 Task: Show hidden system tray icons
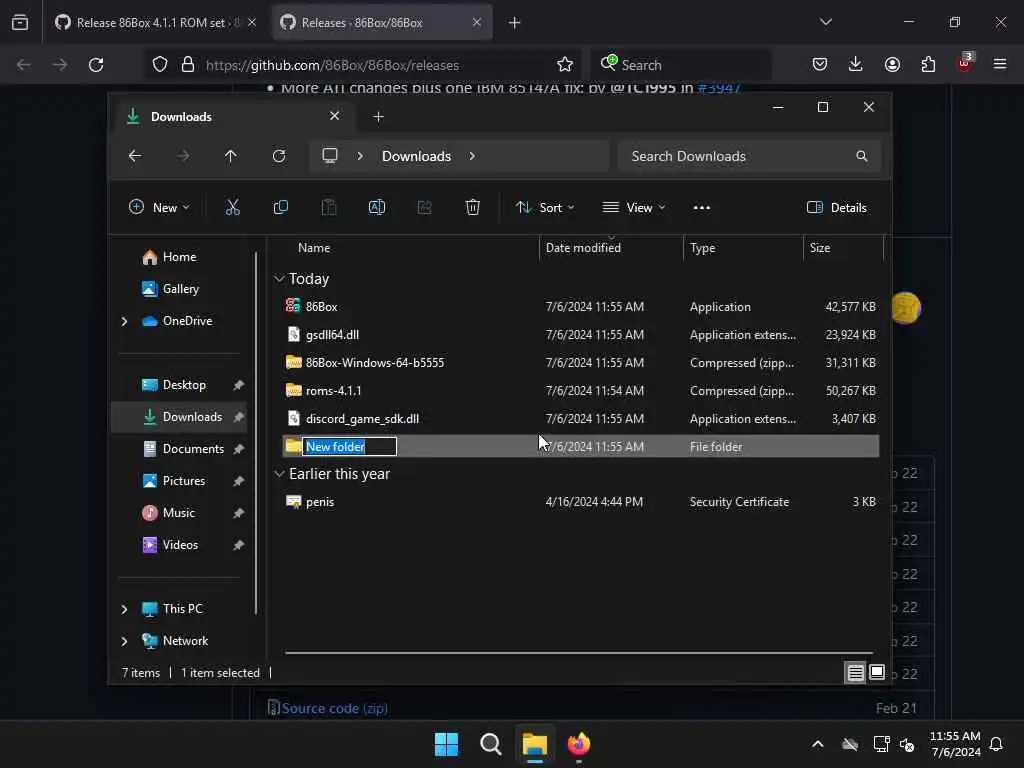click(x=818, y=744)
